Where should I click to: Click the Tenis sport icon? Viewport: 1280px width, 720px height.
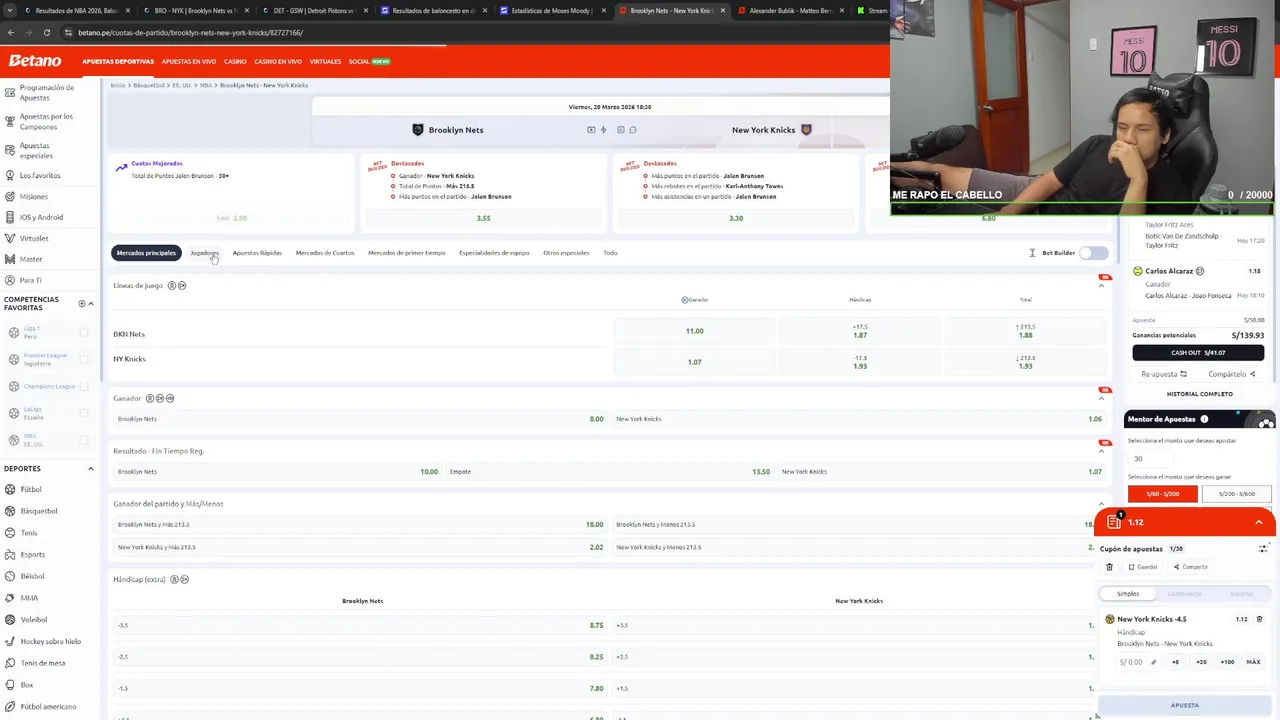coord(10,533)
